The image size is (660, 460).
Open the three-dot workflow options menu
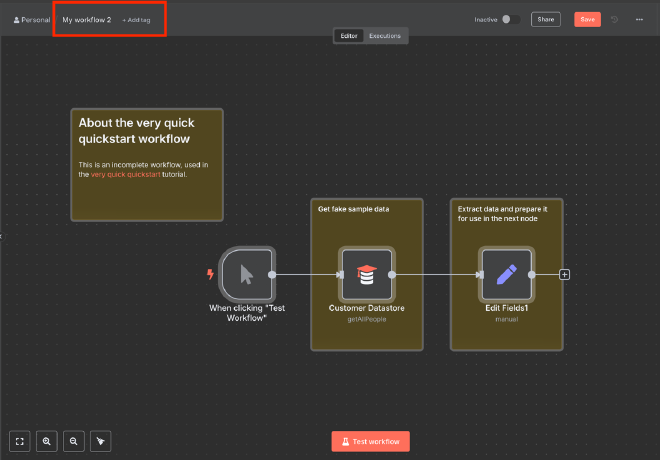pyautogui.click(x=639, y=19)
